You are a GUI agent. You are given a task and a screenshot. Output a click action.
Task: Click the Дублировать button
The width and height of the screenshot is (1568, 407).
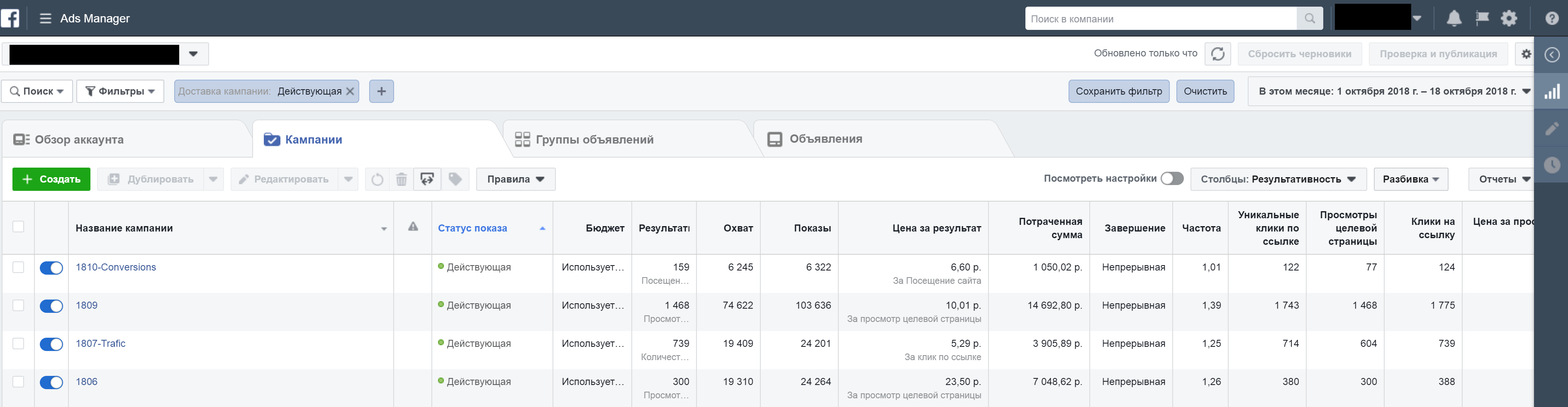click(x=151, y=180)
